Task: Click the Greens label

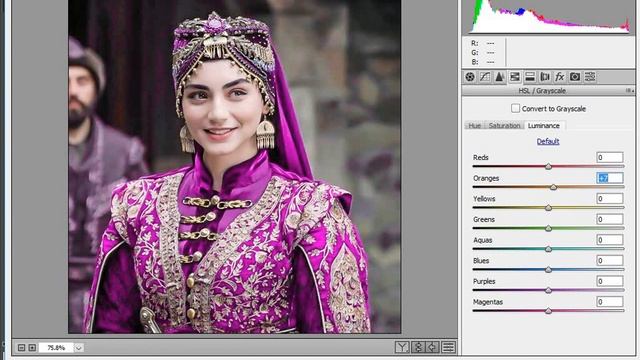Action: click(484, 220)
